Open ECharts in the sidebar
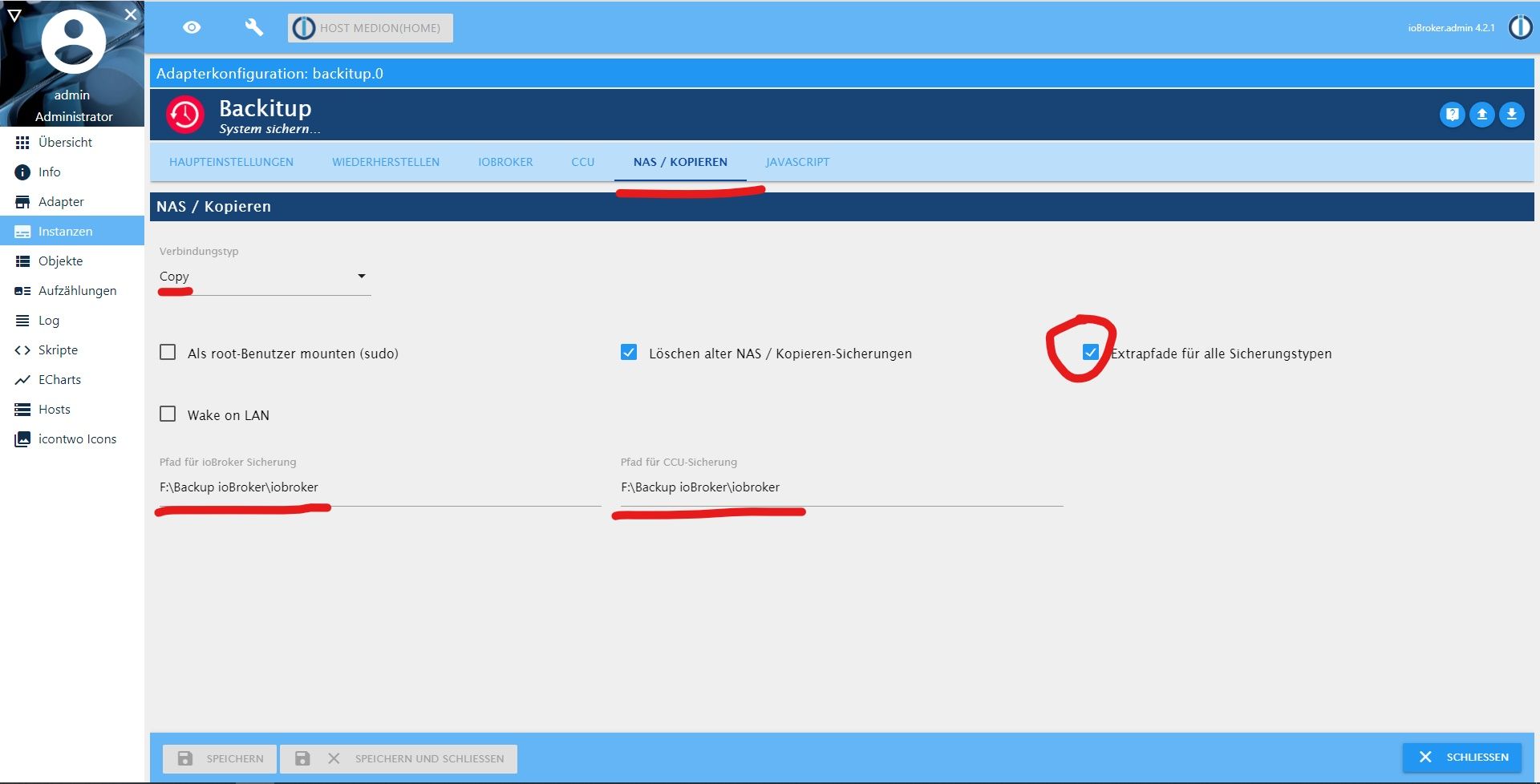Screen dimensions: 1540x784 click(72, 379)
